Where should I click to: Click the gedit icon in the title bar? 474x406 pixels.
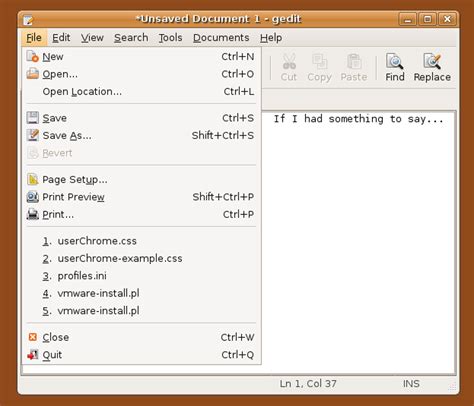pyautogui.click(x=28, y=20)
